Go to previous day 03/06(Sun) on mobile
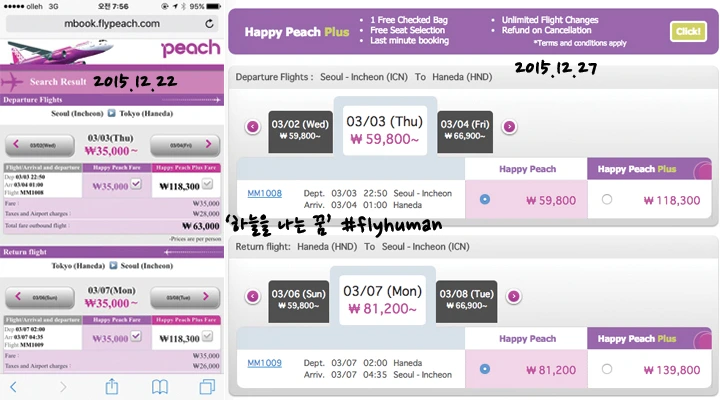Screen dimensions: 720x400 coord(39,297)
